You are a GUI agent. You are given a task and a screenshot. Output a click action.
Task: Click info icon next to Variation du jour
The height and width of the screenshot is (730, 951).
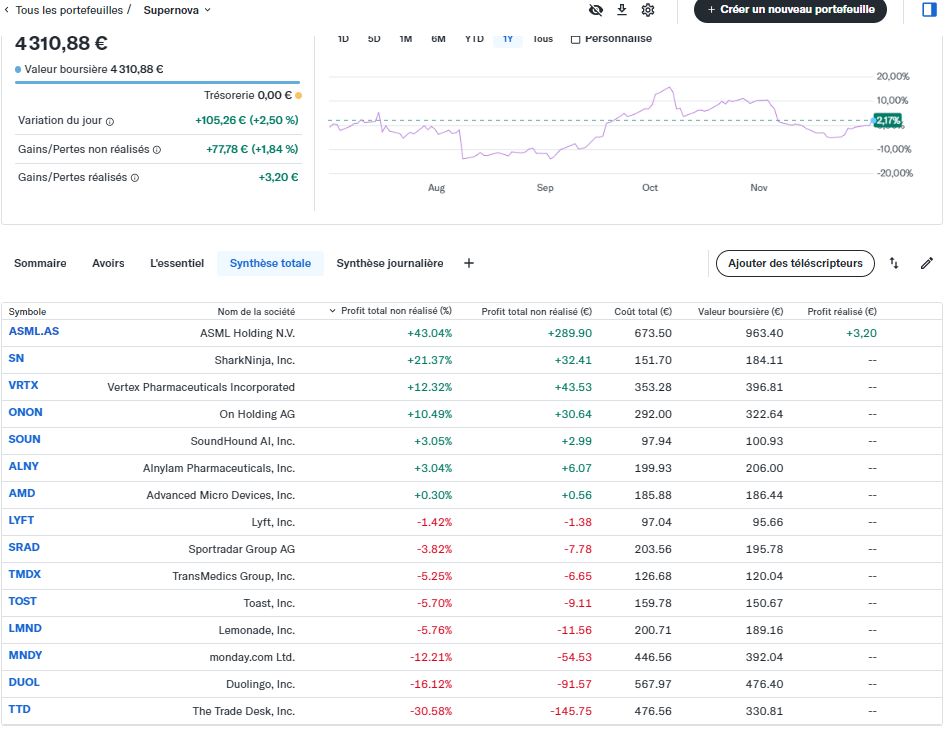pos(110,121)
